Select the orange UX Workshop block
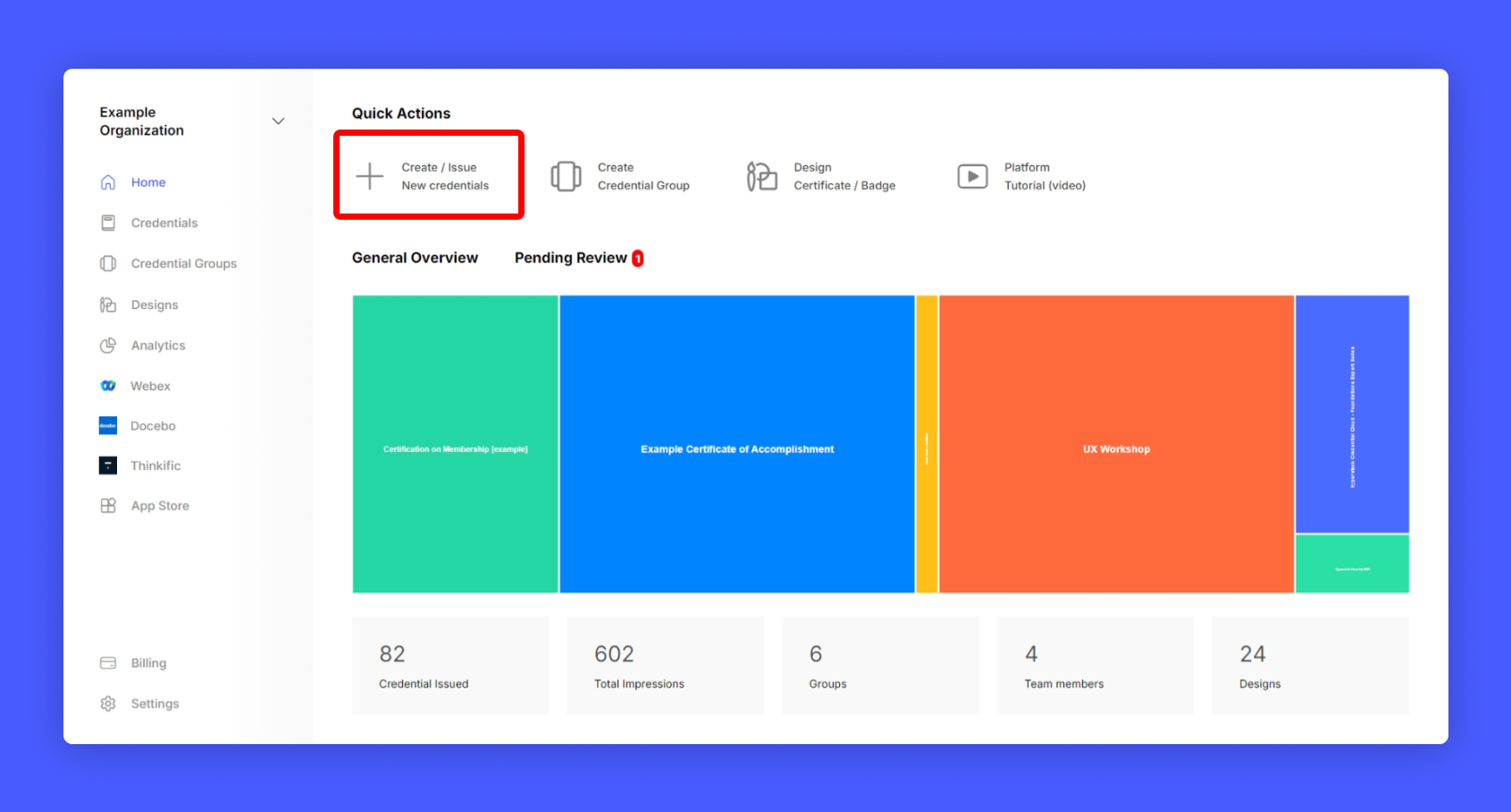The width and height of the screenshot is (1511, 812). click(1116, 444)
